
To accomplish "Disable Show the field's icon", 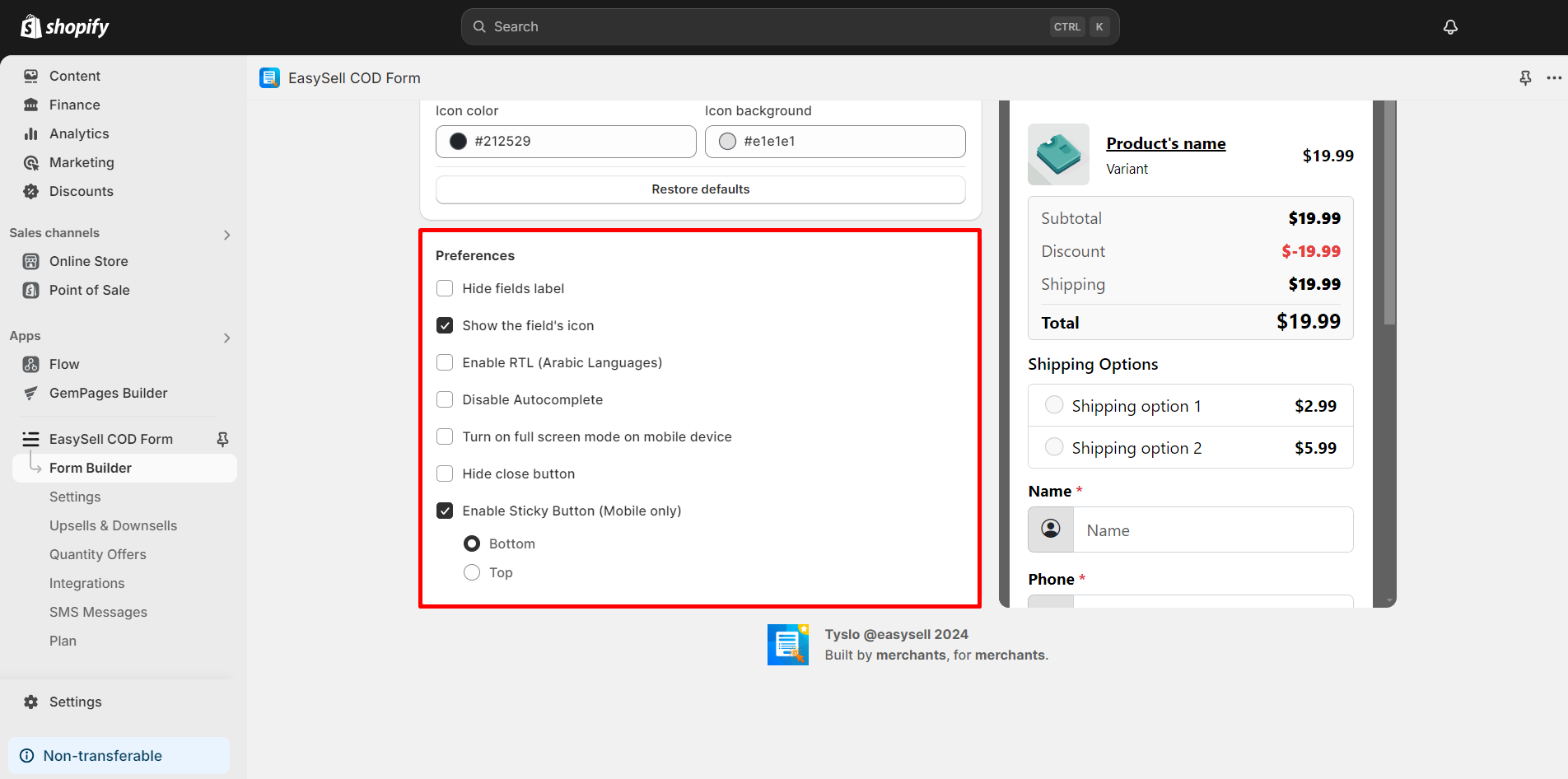I will click(x=445, y=325).
